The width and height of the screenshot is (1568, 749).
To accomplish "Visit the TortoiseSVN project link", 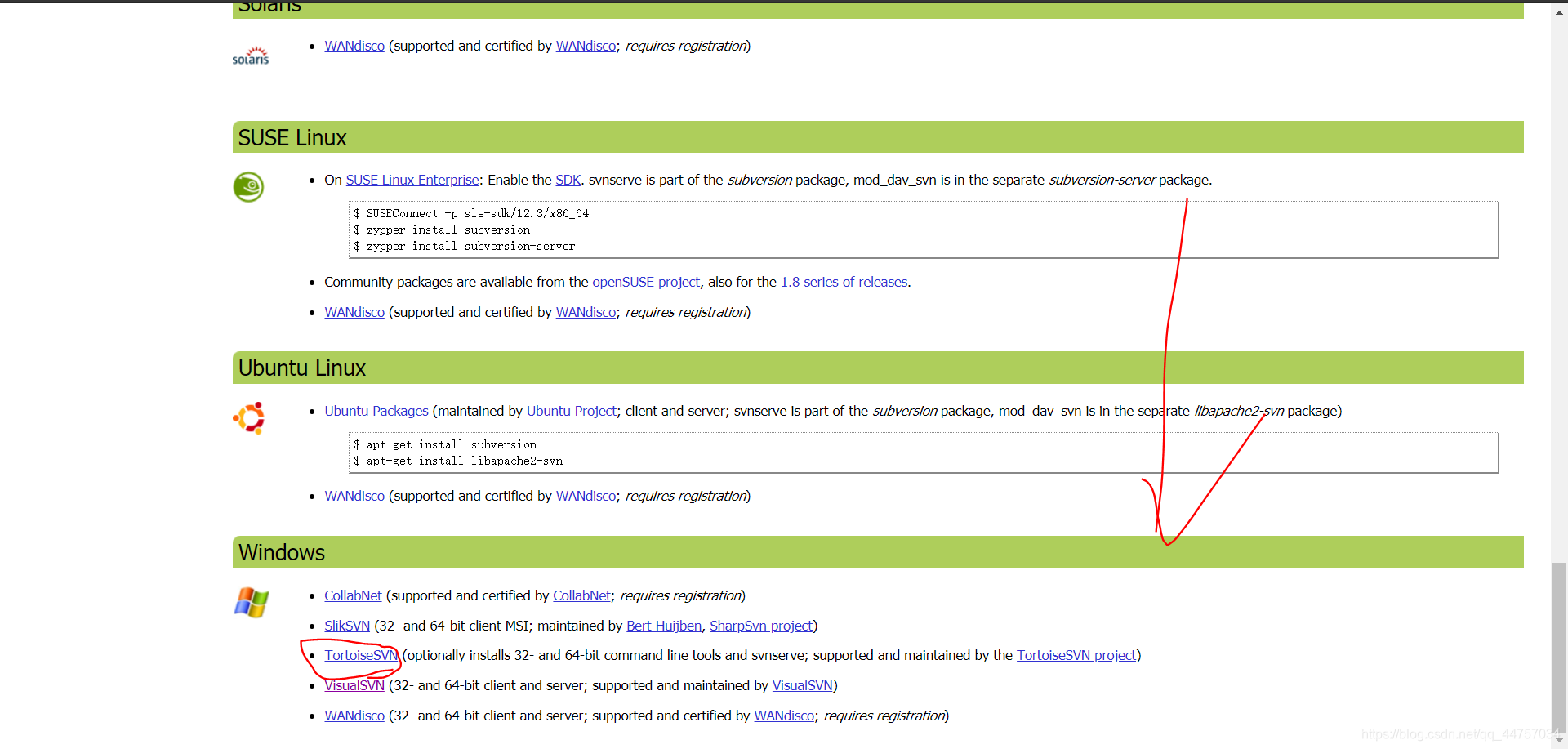I will pyautogui.click(x=1076, y=655).
